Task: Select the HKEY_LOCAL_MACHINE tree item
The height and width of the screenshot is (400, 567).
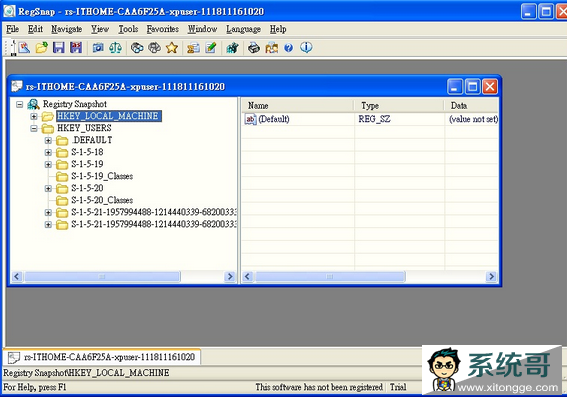Action: click(x=108, y=116)
